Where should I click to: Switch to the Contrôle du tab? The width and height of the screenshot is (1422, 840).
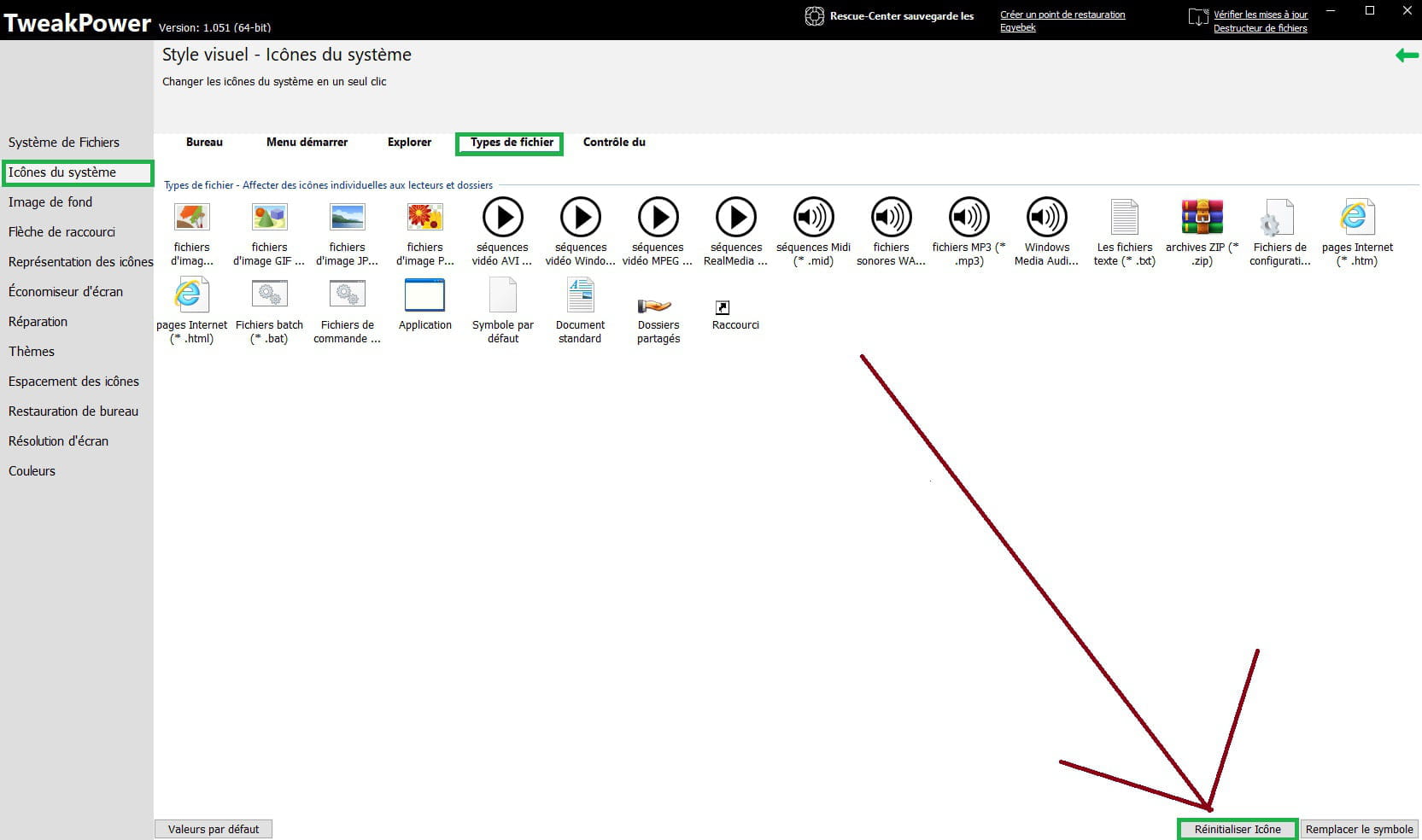614,143
